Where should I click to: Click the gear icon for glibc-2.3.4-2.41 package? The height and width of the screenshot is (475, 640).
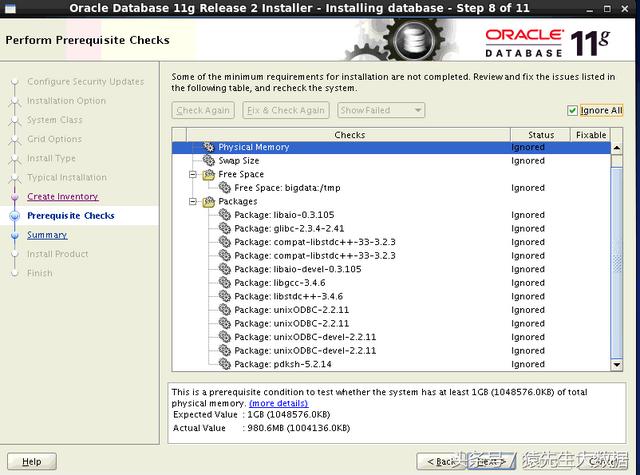[224, 228]
